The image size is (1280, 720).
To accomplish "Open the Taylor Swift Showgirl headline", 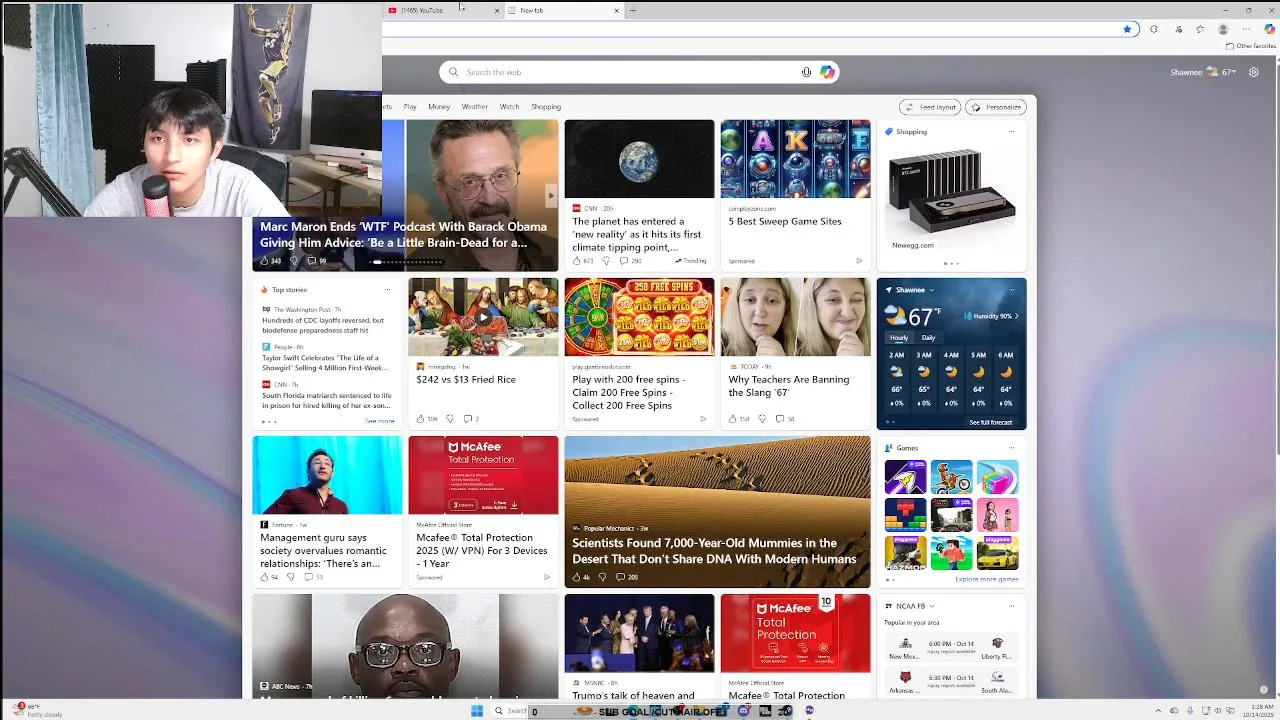I will pyautogui.click(x=326, y=363).
